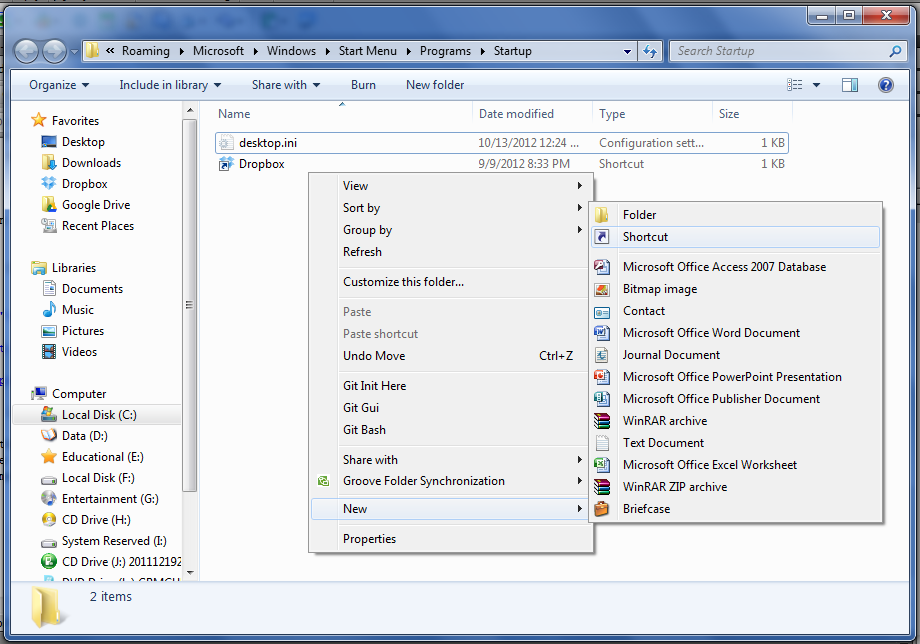Screen dimensions: 920x644
Task: Click the Shortcut icon in New submenu
Action: pos(601,236)
